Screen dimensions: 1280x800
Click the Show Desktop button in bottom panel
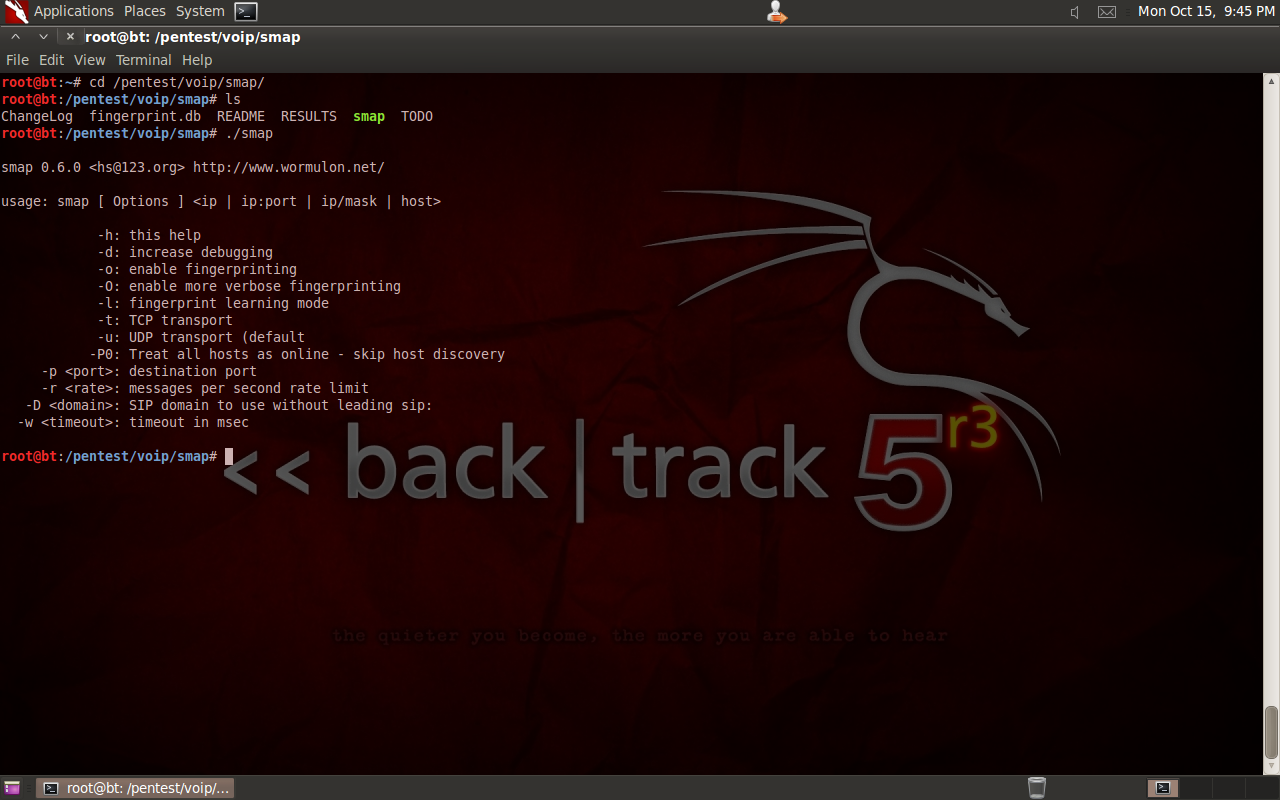12,788
